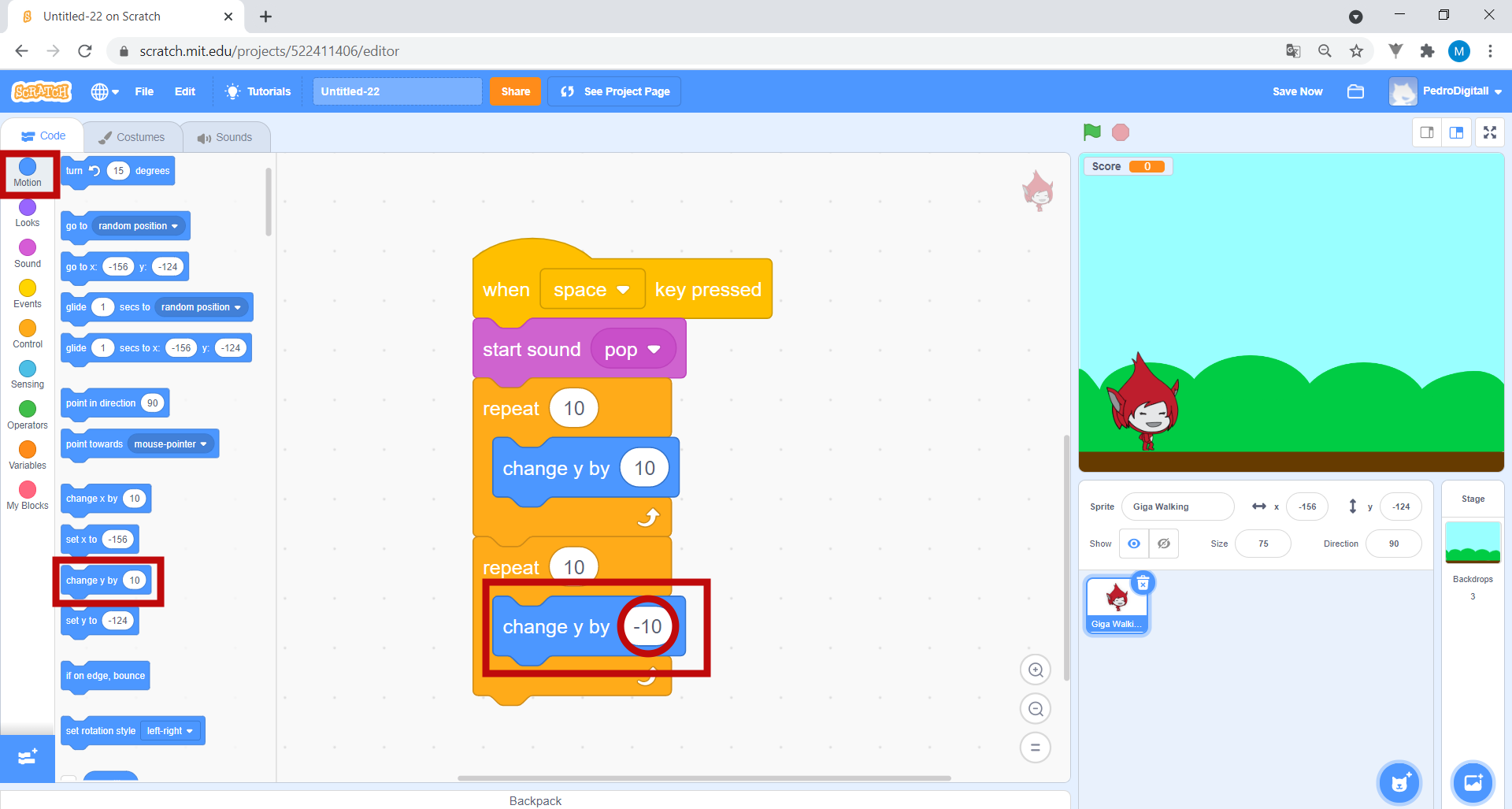Select the Variables block category
This screenshot has height=809, width=1512.
pyautogui.click(x=28, y=455)
